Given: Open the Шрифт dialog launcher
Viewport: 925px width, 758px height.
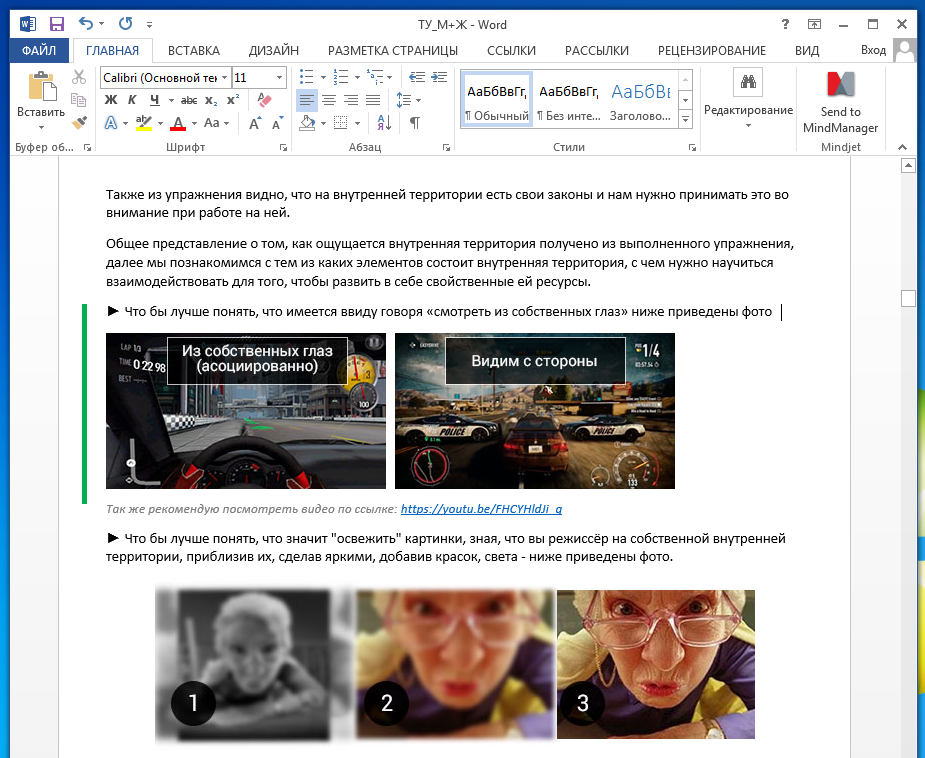Looking at the screenshot, I should tap(283, 147).
